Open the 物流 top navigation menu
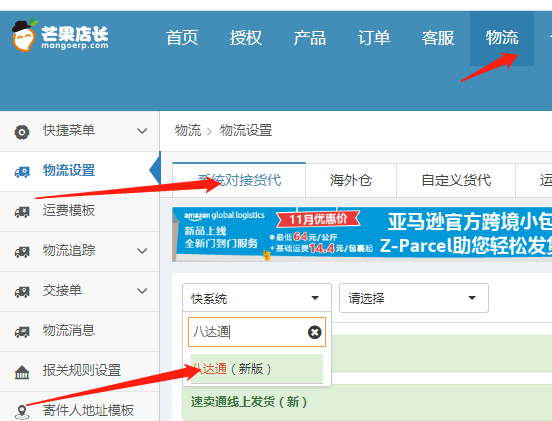The width and height of the screenshot is (552, 421). pos(502,38)
